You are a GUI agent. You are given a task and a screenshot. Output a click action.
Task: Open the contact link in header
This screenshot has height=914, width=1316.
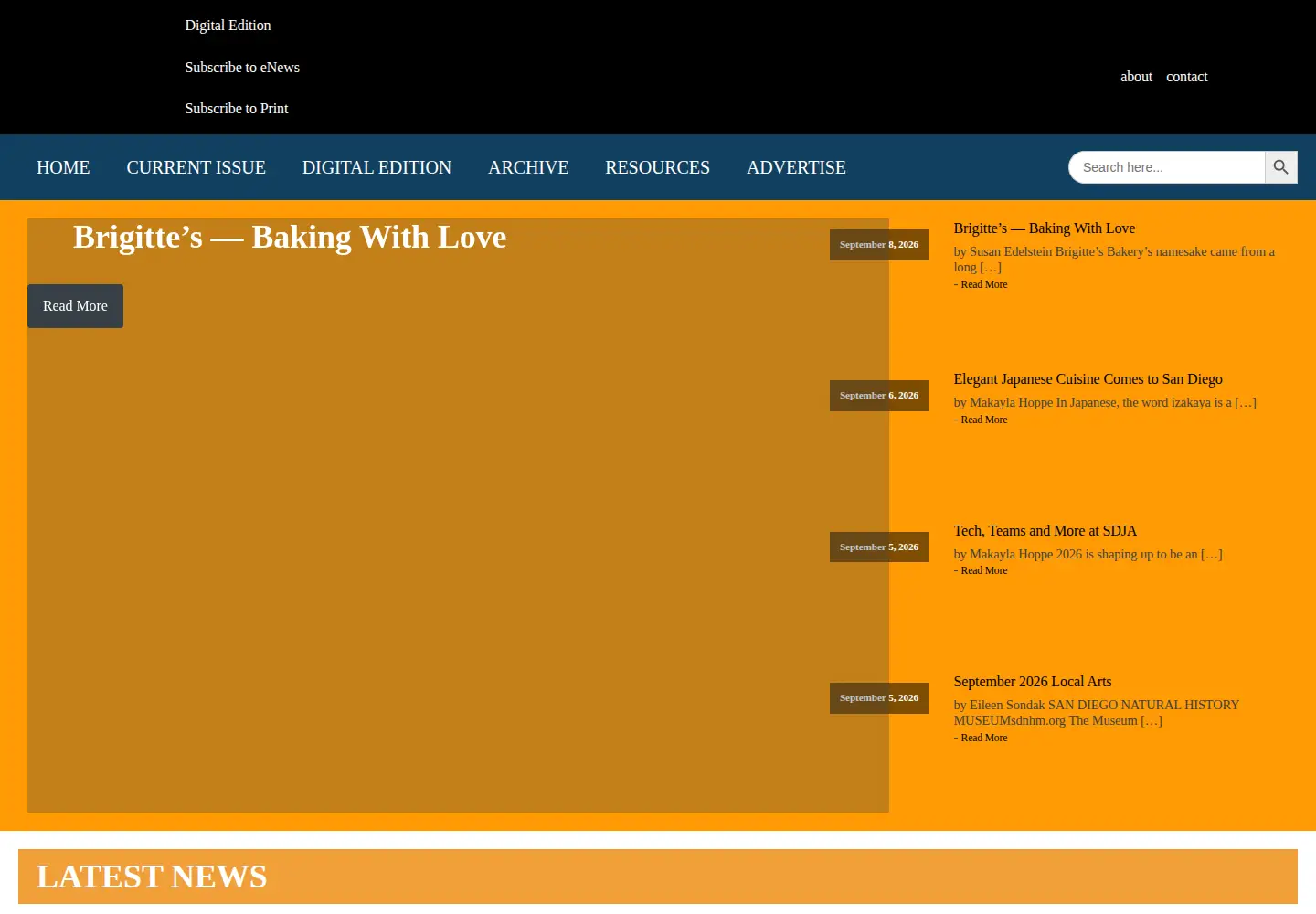click(1187, 77)
